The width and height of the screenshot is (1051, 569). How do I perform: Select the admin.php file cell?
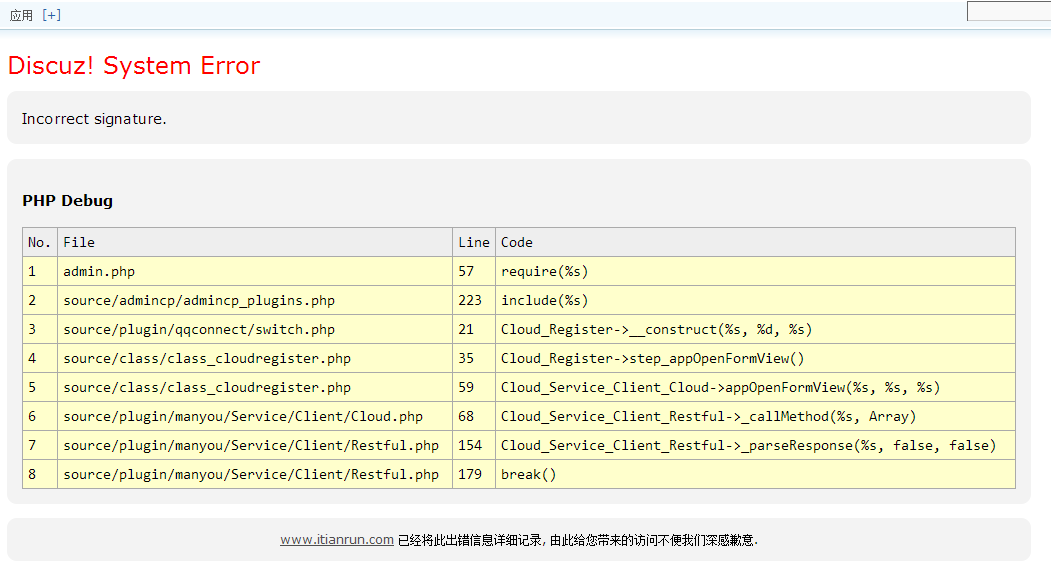[255, 271]
